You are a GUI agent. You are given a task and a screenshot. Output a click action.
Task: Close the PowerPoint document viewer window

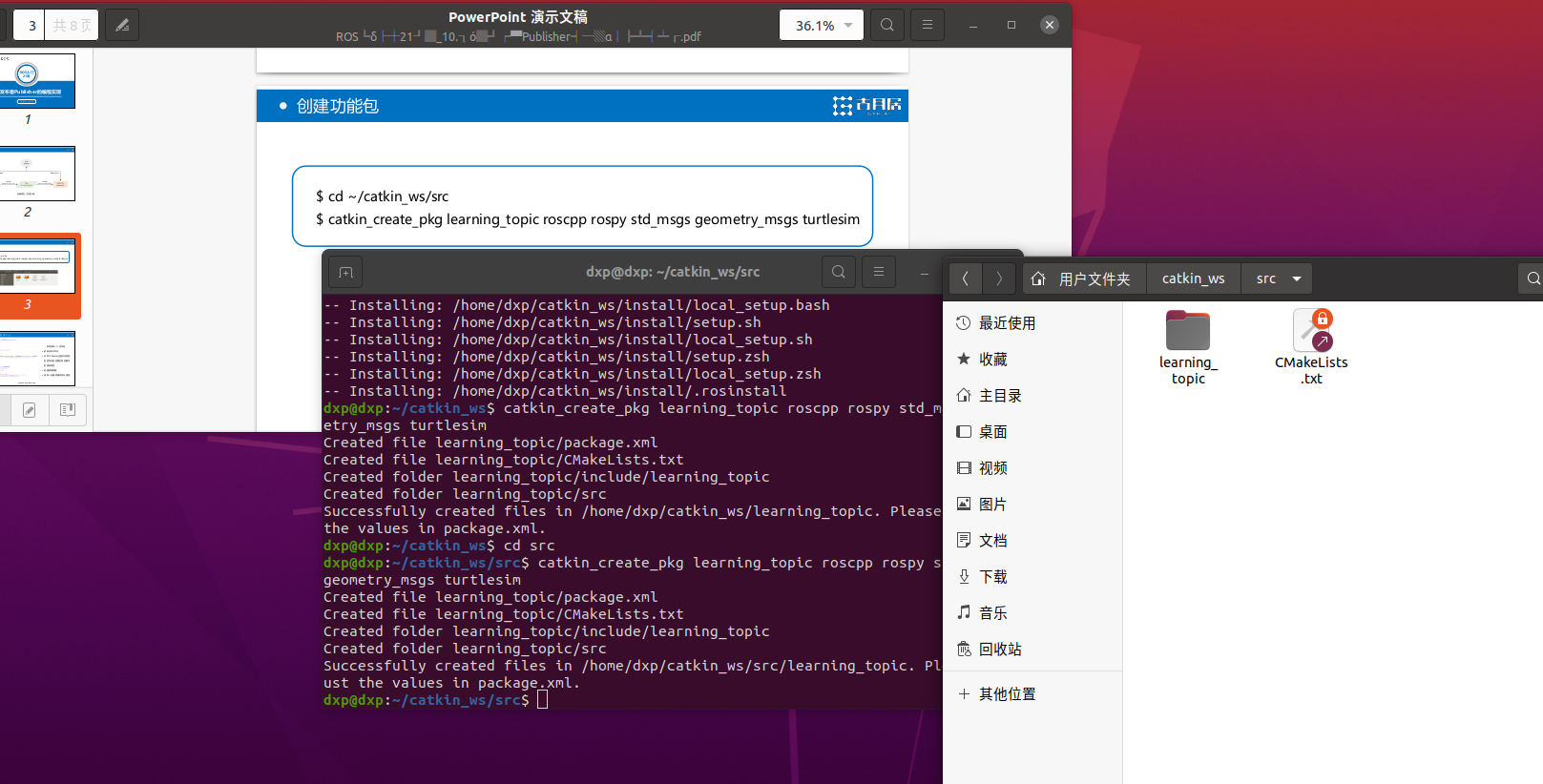tap(1050, 25)
